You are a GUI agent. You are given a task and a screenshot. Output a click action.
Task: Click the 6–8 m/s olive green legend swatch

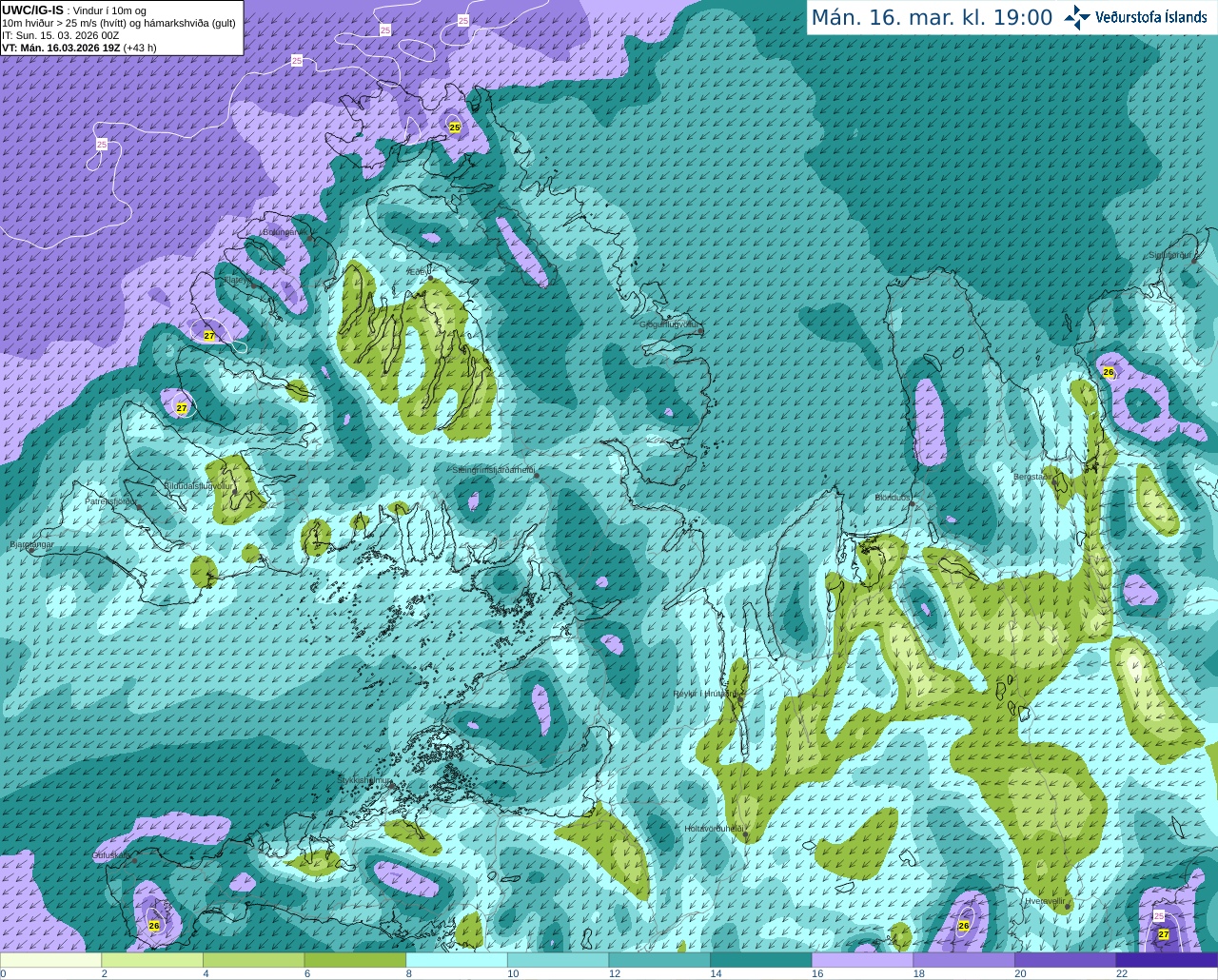355,960
